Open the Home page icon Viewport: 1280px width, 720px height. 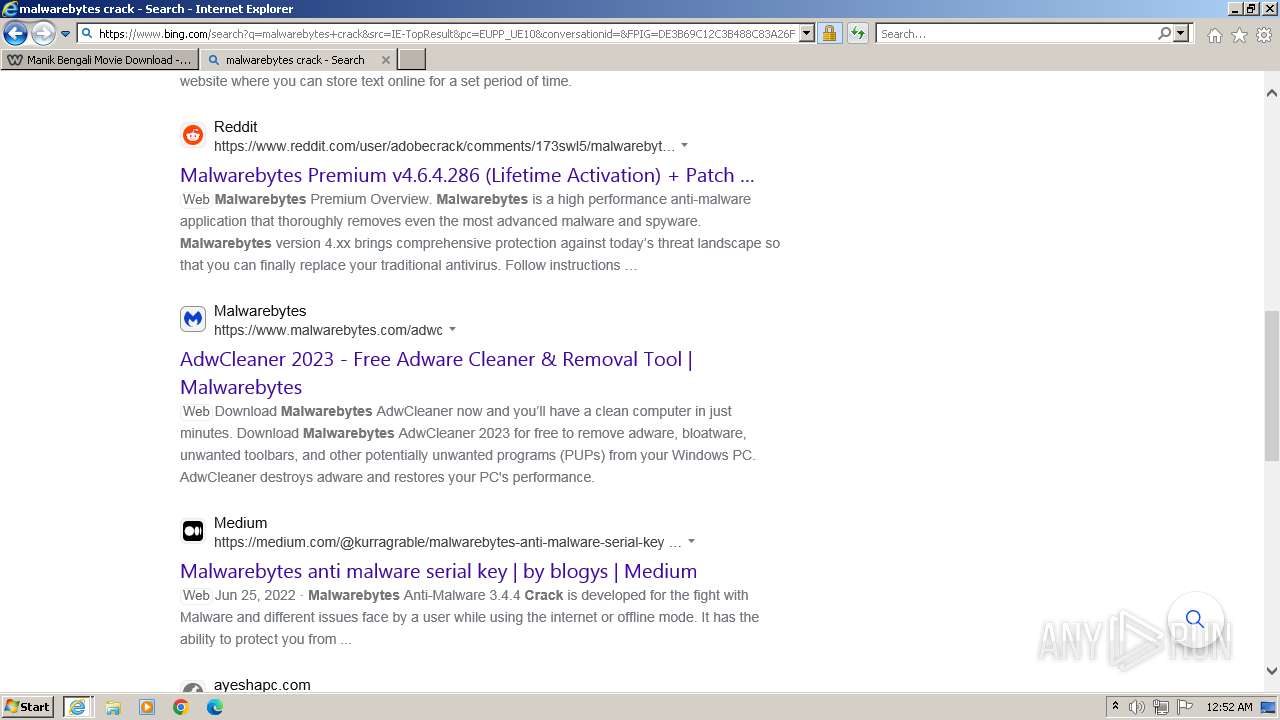pos(1214,35)
